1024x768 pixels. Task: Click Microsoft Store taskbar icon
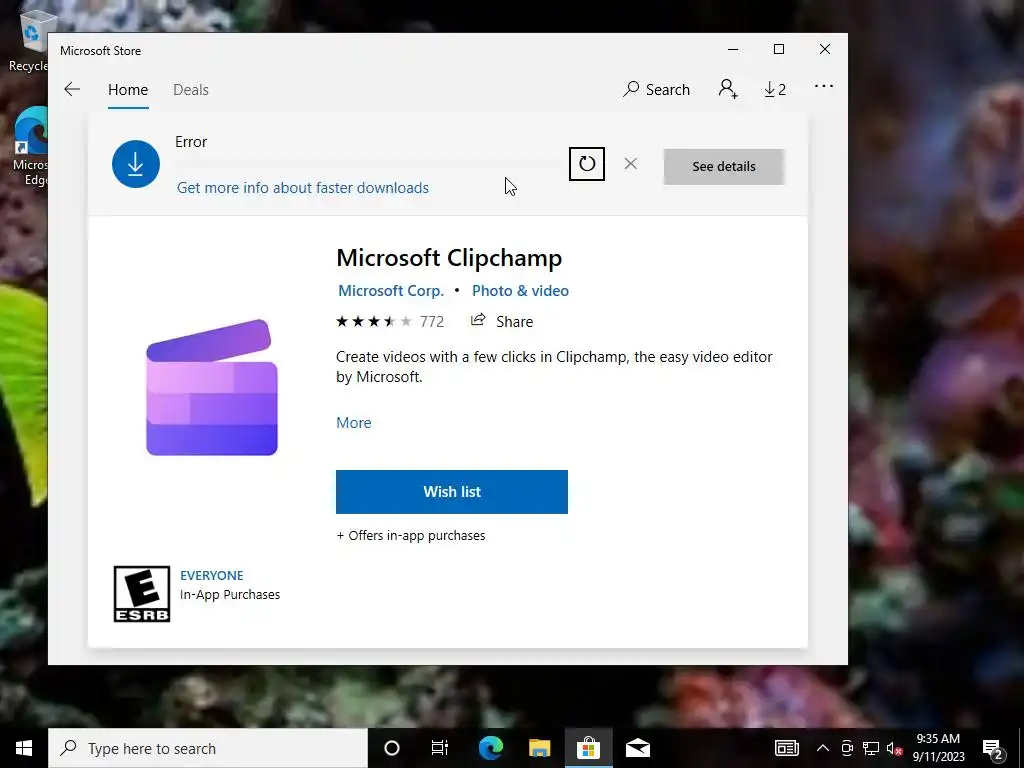(588, 748)
